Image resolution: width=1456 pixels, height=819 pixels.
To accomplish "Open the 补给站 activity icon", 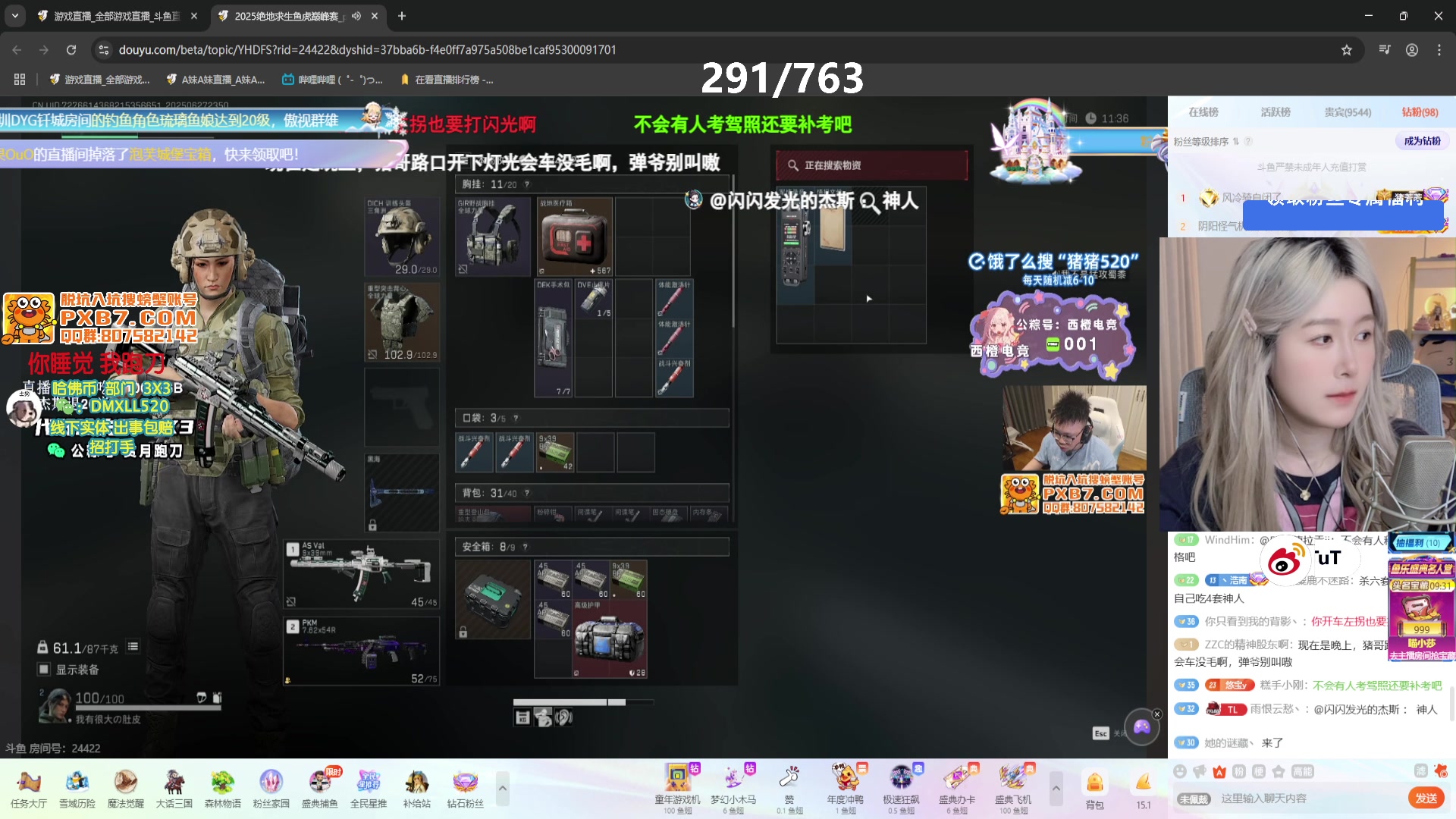I will coord(417,789).
